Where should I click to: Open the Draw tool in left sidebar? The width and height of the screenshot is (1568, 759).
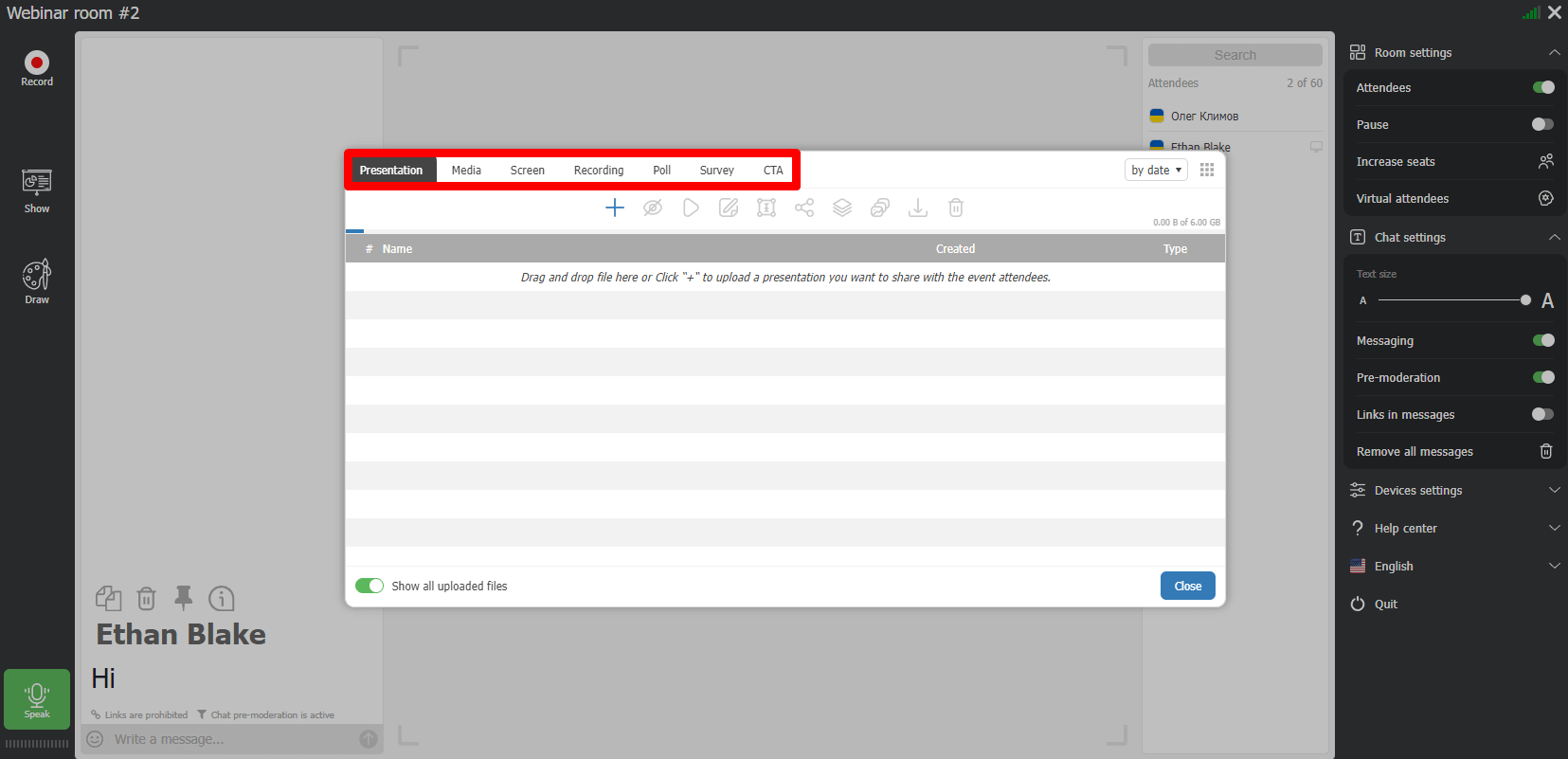pyautogui.click(x=37, y=281)
